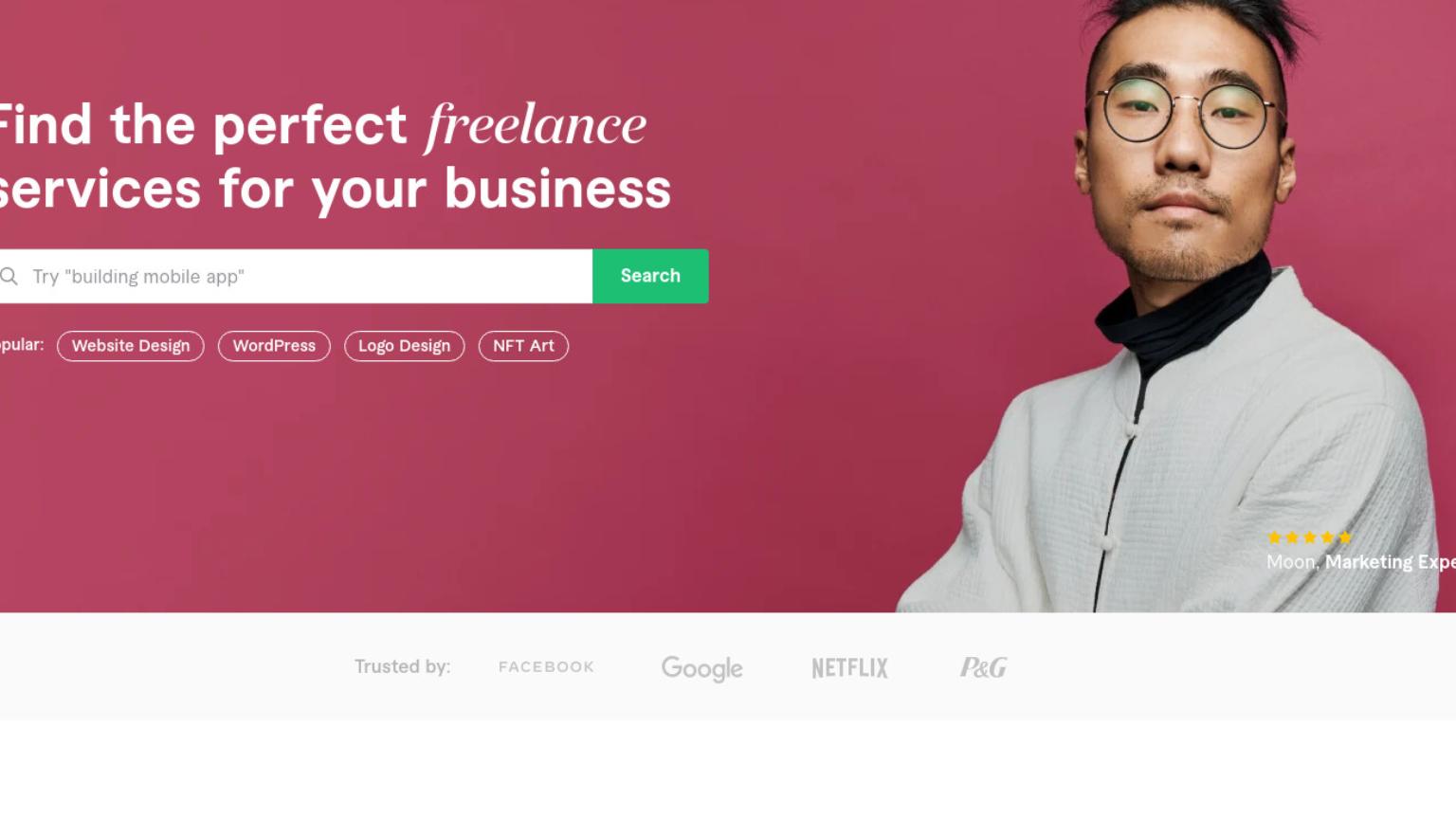This screenshot has width=1456, height=819.
Task: Pick the NFT Art popular tag
Action: coord(523,346)
